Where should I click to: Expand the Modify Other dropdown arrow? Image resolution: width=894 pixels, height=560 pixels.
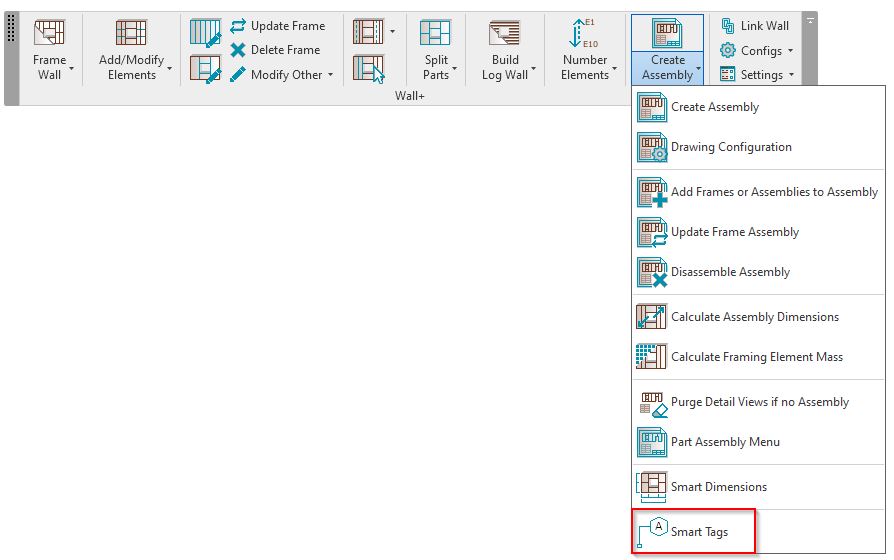pos(331,75)
